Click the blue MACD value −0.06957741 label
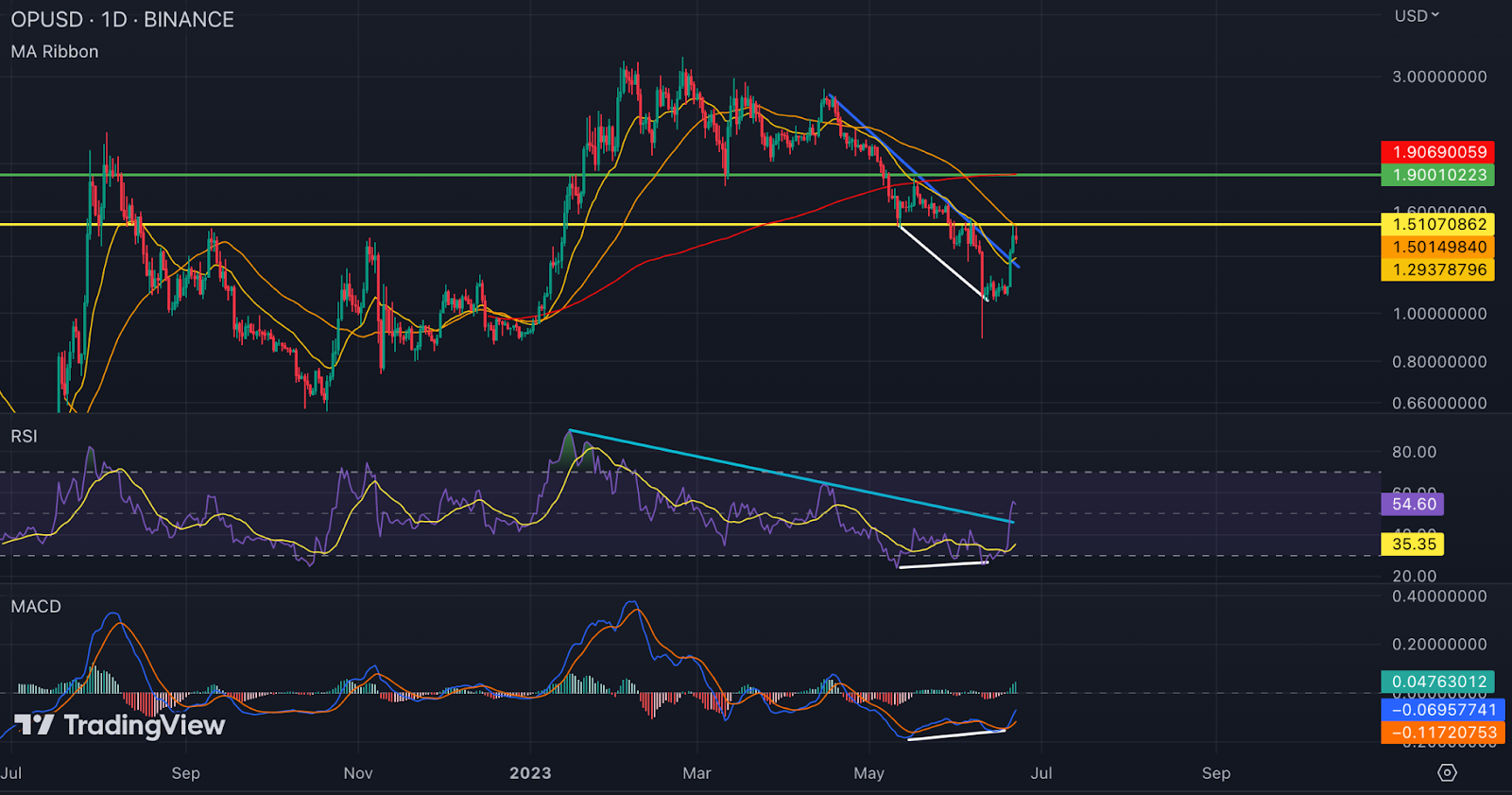The width and height of the screenshot is (1512, 795). coord(1443,709)
